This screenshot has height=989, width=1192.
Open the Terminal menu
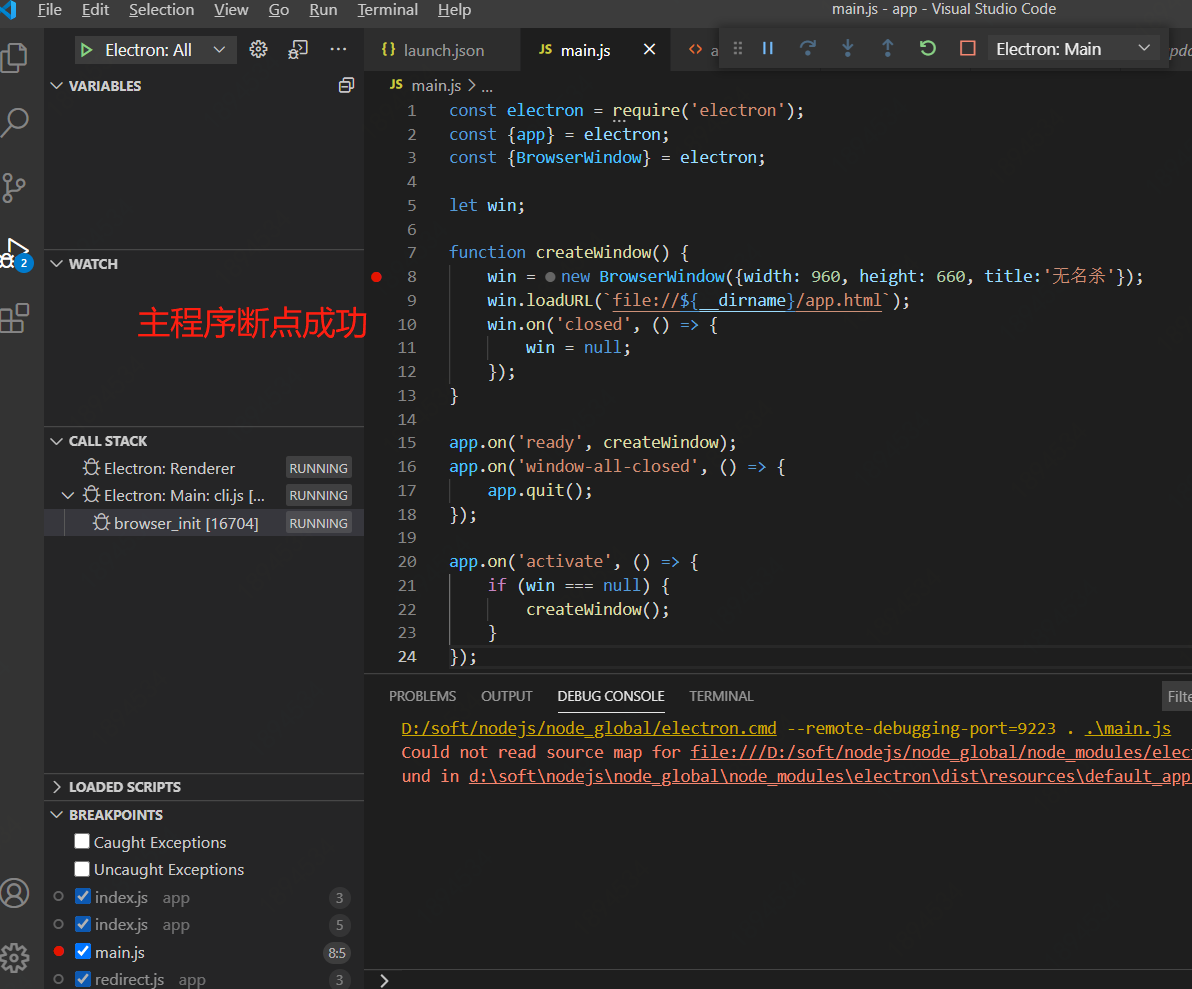tap(388, 10)
